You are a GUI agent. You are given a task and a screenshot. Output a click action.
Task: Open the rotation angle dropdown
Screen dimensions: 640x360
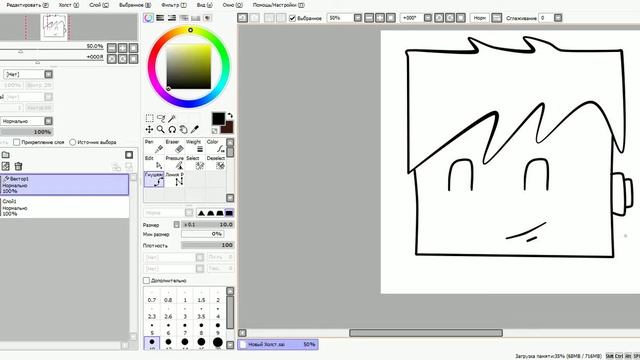tap(428, 18)
